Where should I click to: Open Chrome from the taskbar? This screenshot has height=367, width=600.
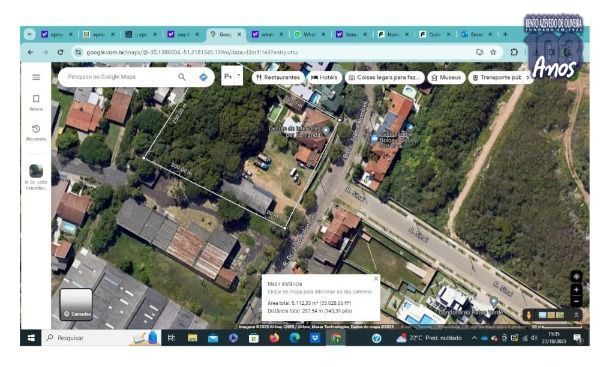pos(336,338)
